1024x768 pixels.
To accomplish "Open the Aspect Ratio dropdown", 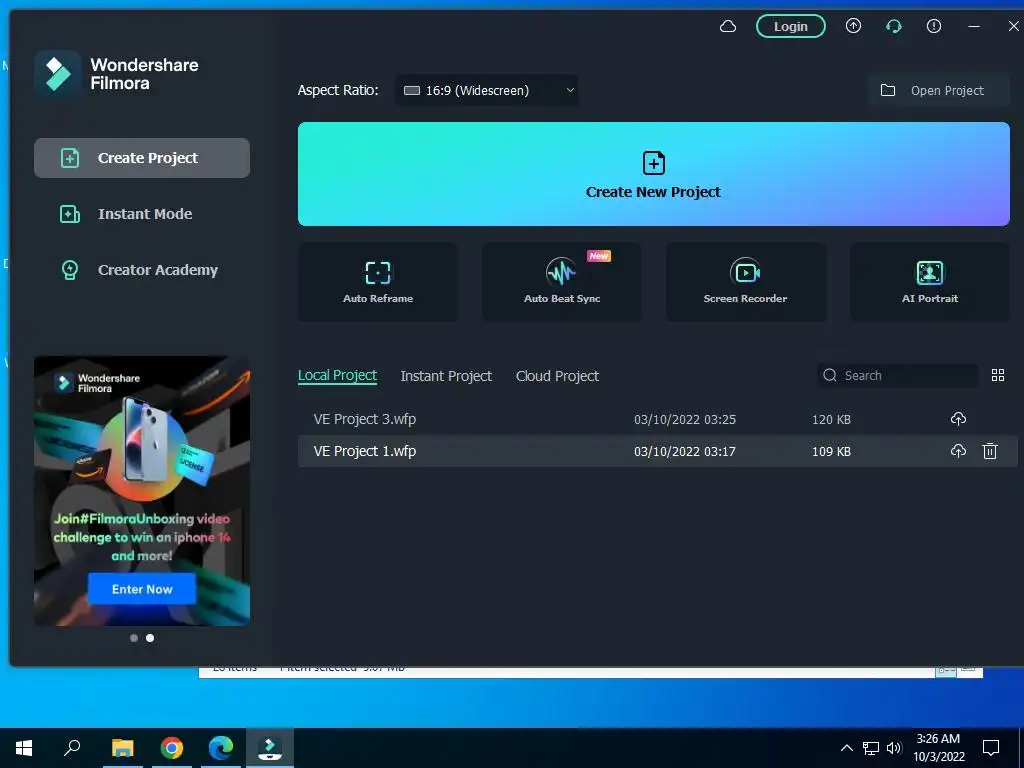I will coord(487,90).
